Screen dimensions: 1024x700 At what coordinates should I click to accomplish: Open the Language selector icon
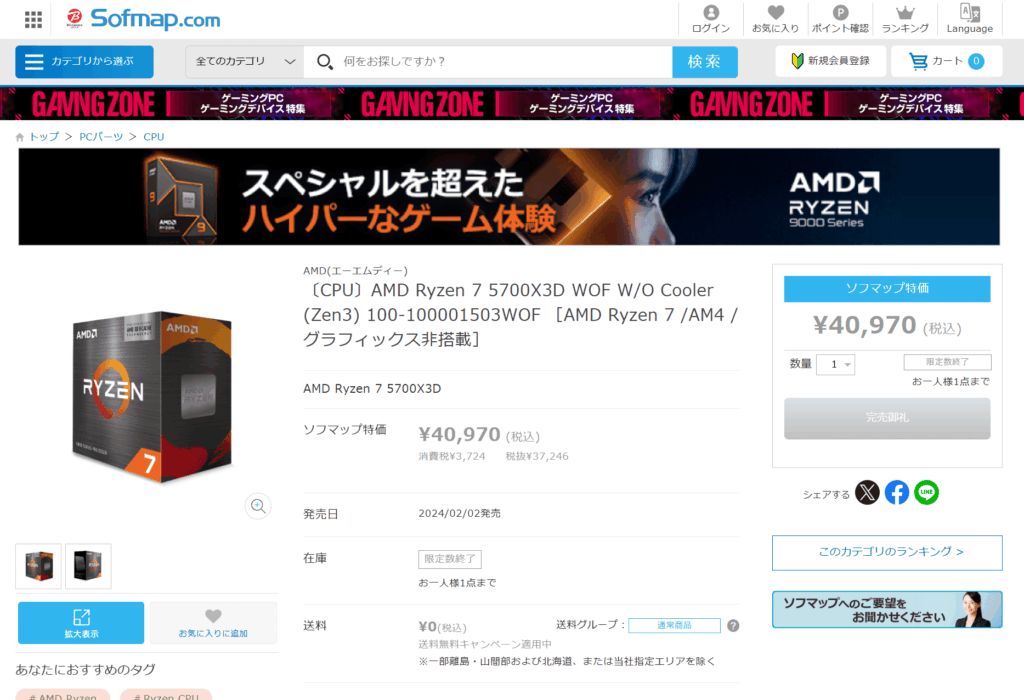tap(970, 19)
